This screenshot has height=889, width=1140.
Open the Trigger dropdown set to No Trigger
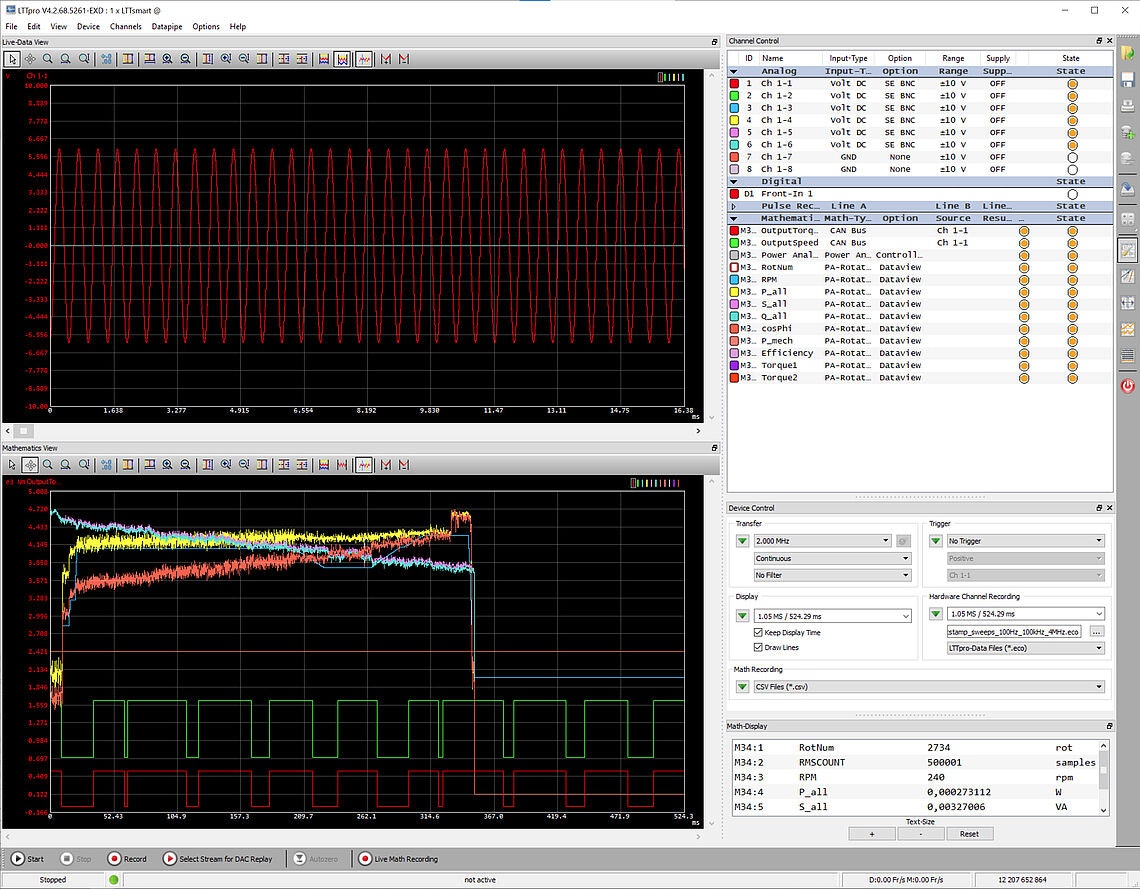coord(1097,540)
